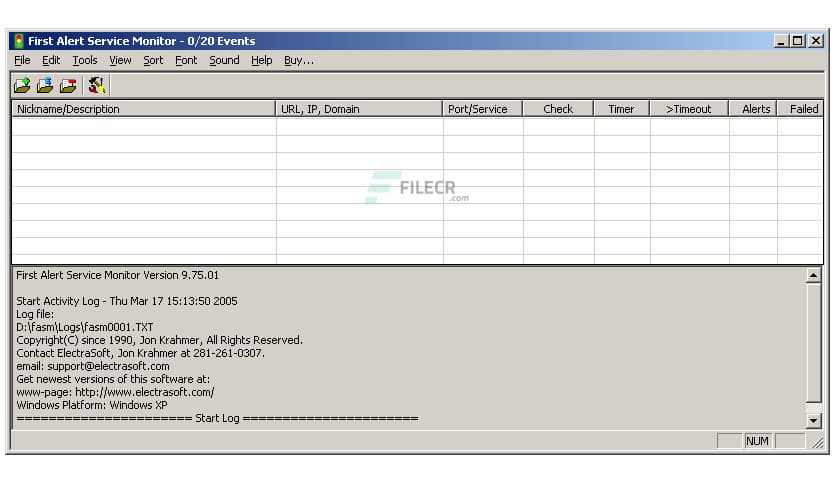The height and width of the screenshot is (484, 836).
Task: Open the Sound menu
Action: [224, 60]
